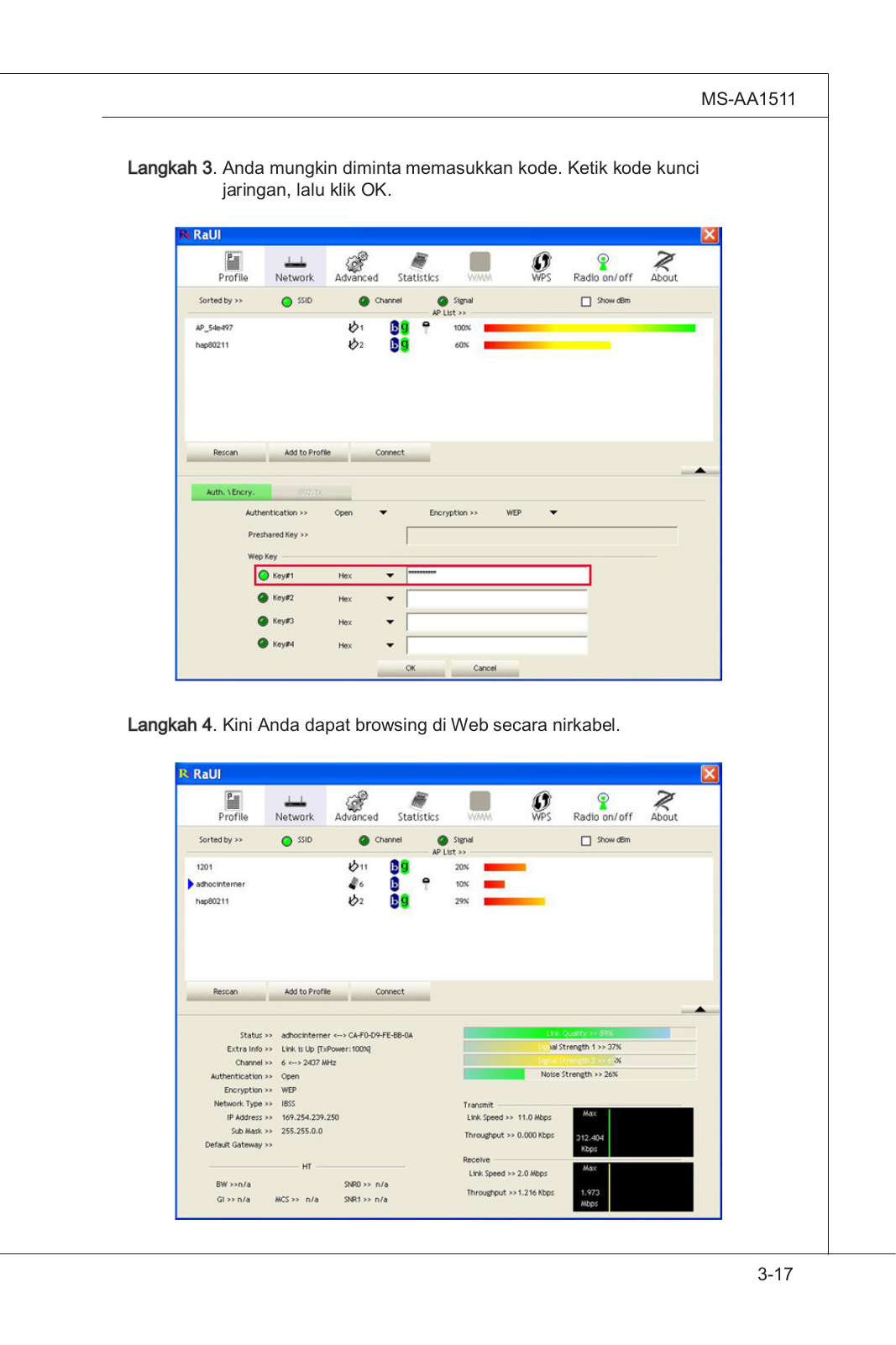Enable Show dBm in lower RaUI window
The width and height of the screenshot is (896, 1345).
[x=586, y=840]
